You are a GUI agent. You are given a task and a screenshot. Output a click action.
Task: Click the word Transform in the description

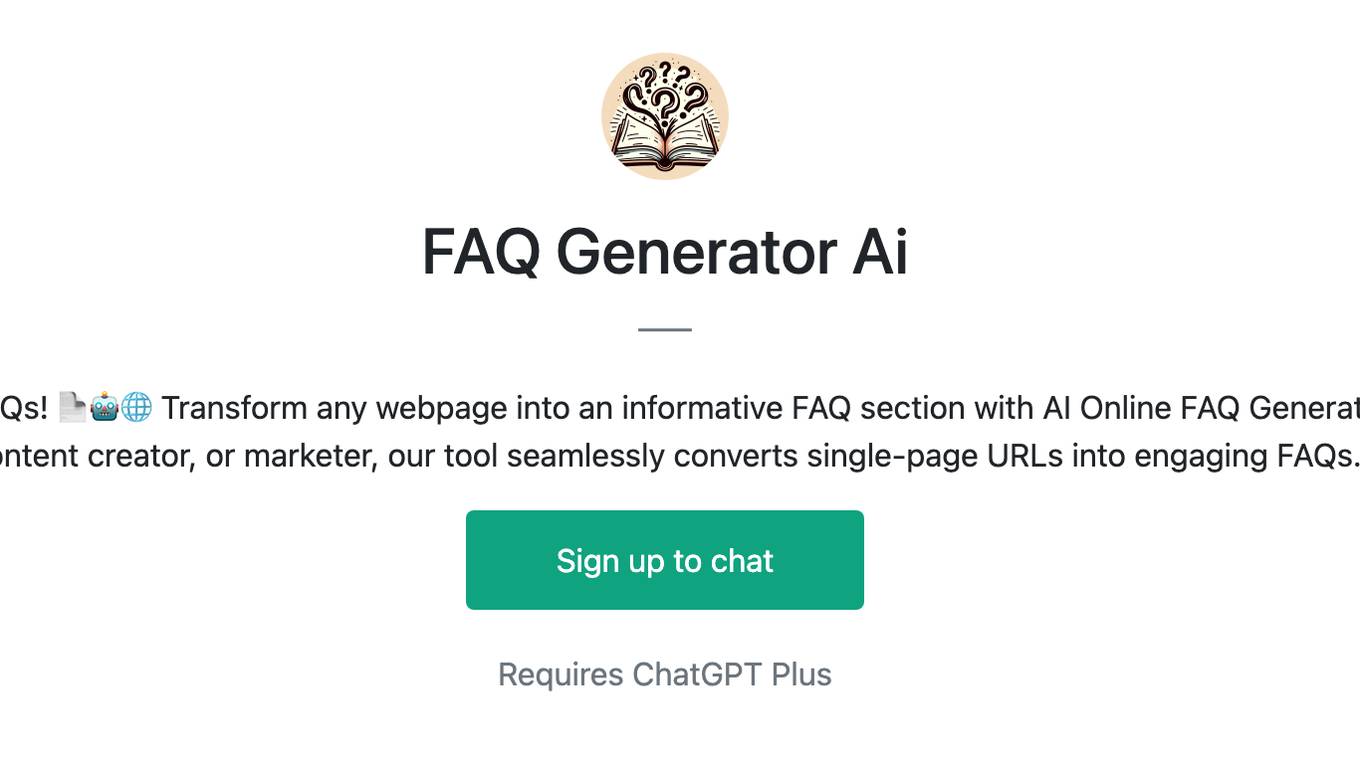(x=234, y=407)
